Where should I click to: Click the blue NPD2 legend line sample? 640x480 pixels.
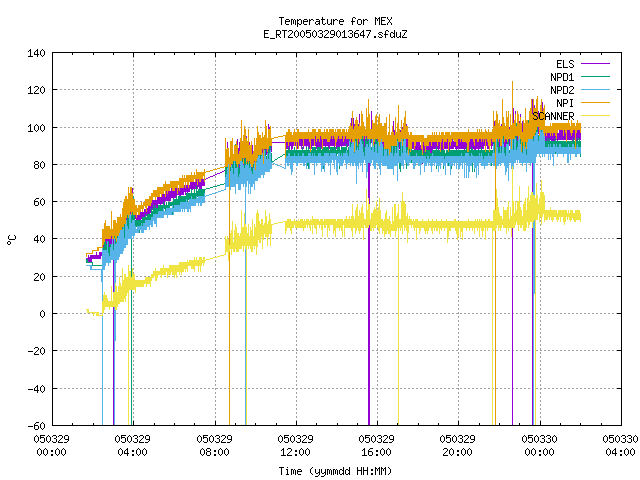pos(595,89)
